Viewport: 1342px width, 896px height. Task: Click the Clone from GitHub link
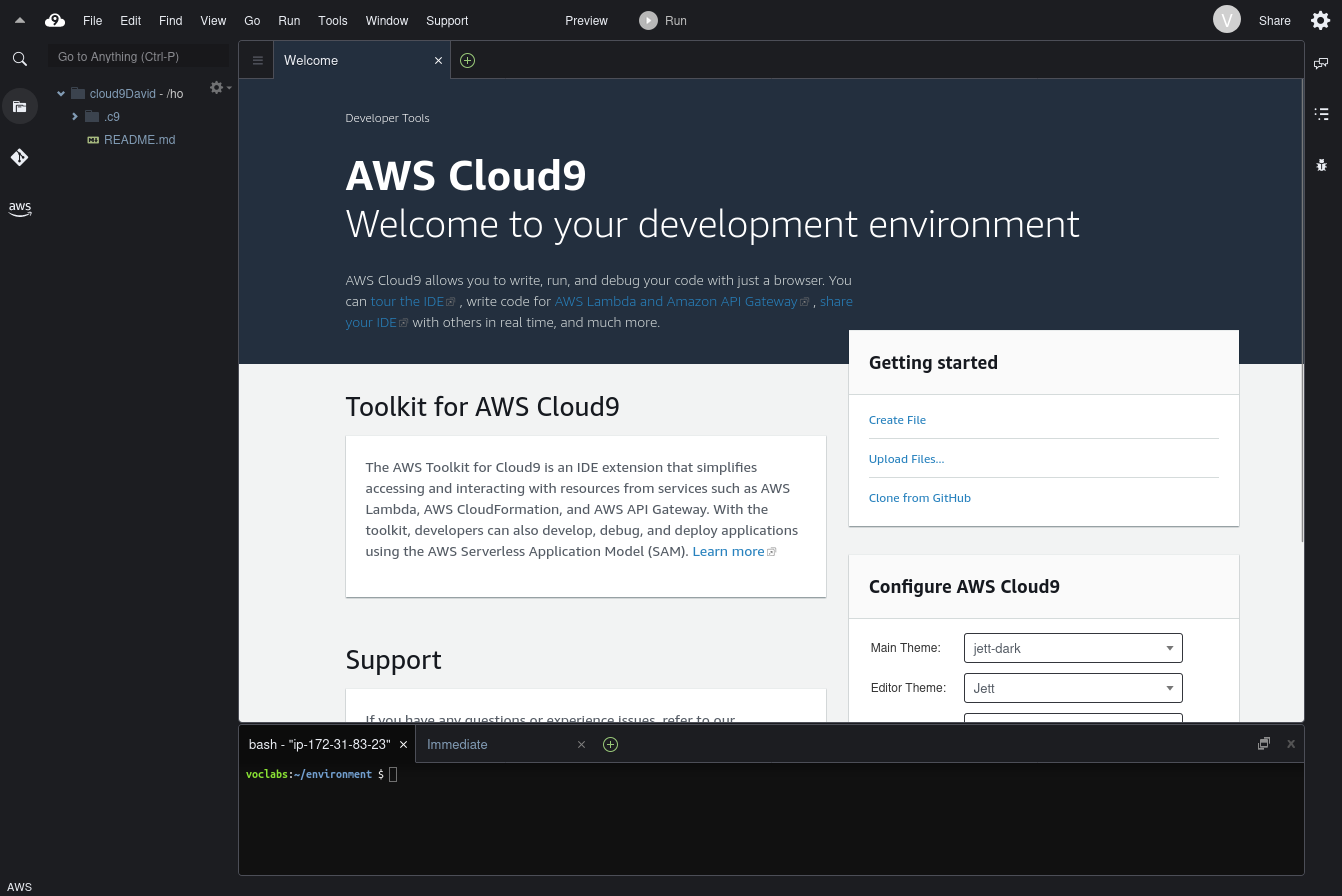[x=919, y=497]
